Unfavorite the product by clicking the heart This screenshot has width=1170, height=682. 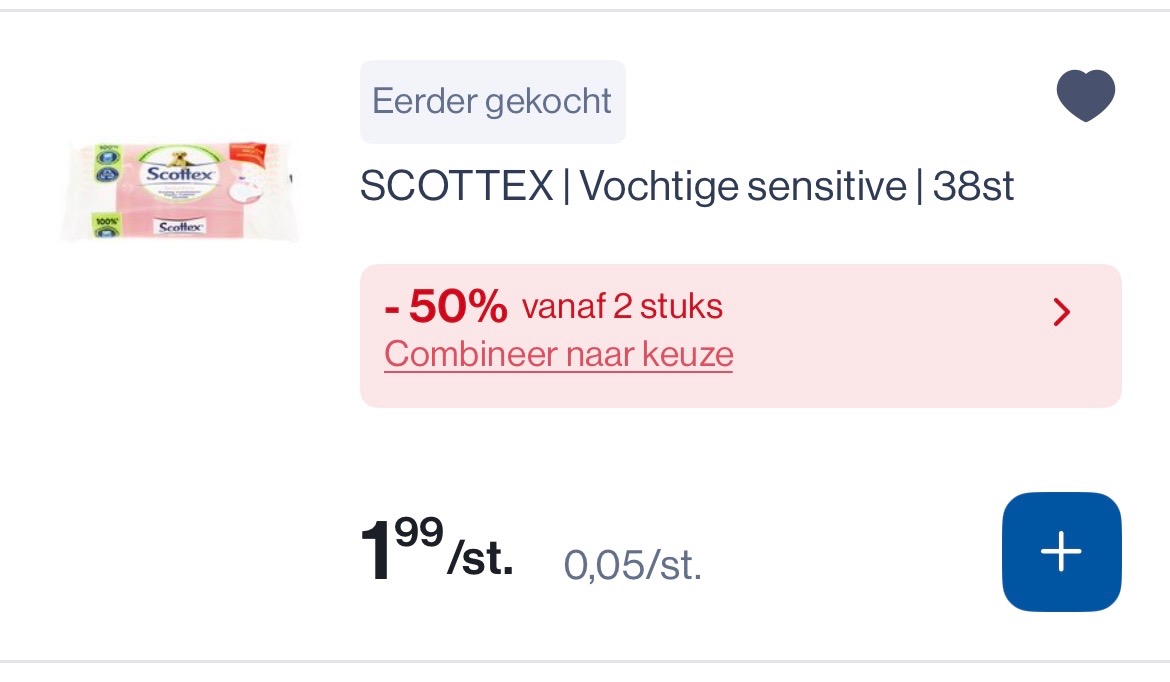(x=1086, y=94)
